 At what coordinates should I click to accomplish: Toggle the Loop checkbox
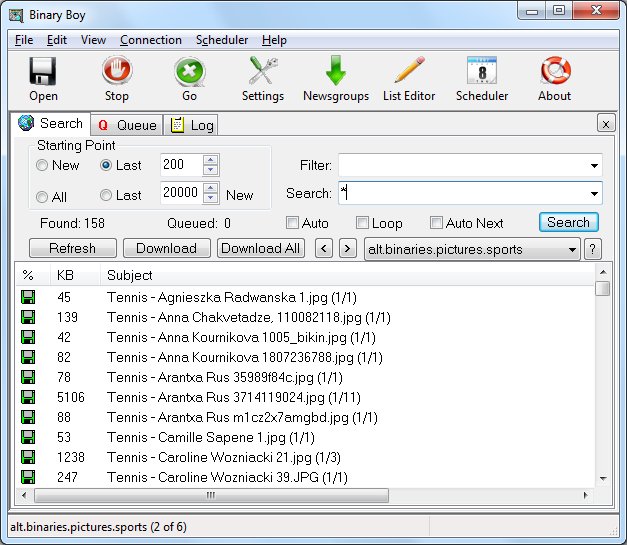pyautogui.click(x=363, y=223)
